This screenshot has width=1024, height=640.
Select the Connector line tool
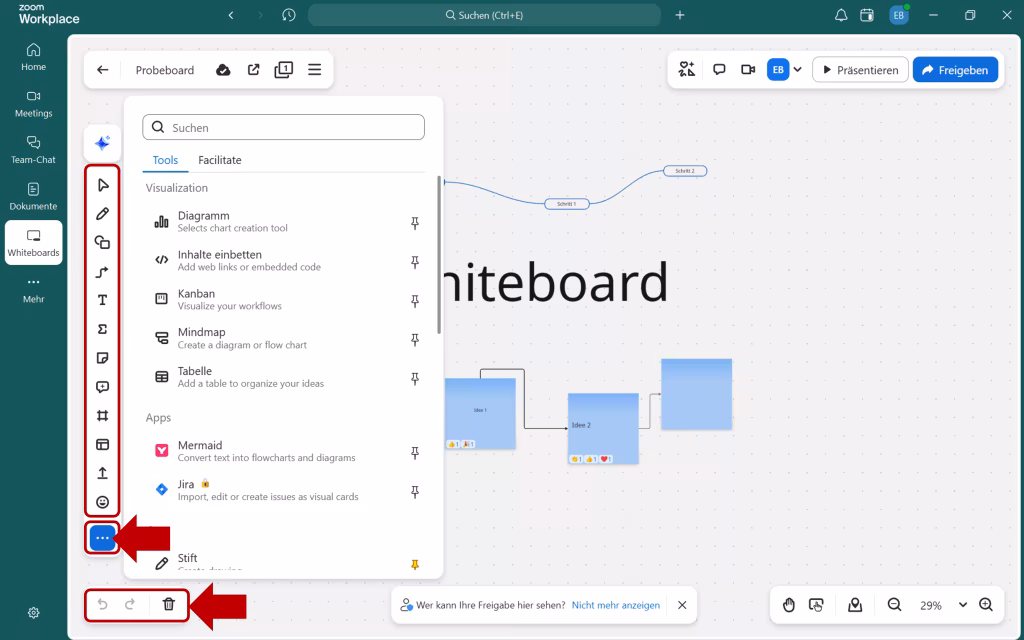pos(103,271)
